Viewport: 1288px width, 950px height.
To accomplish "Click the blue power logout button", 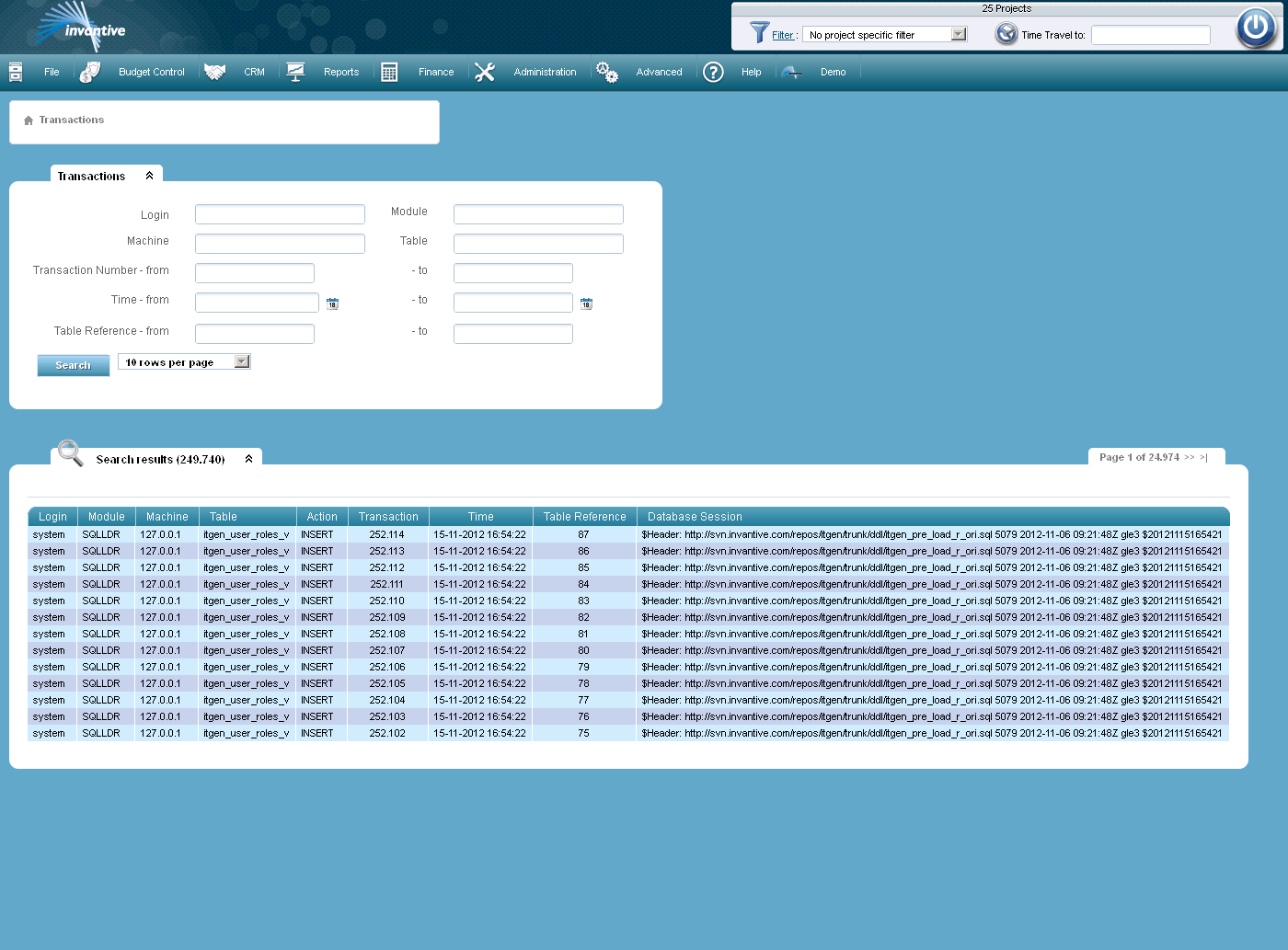I will [x=1255, y=28].
